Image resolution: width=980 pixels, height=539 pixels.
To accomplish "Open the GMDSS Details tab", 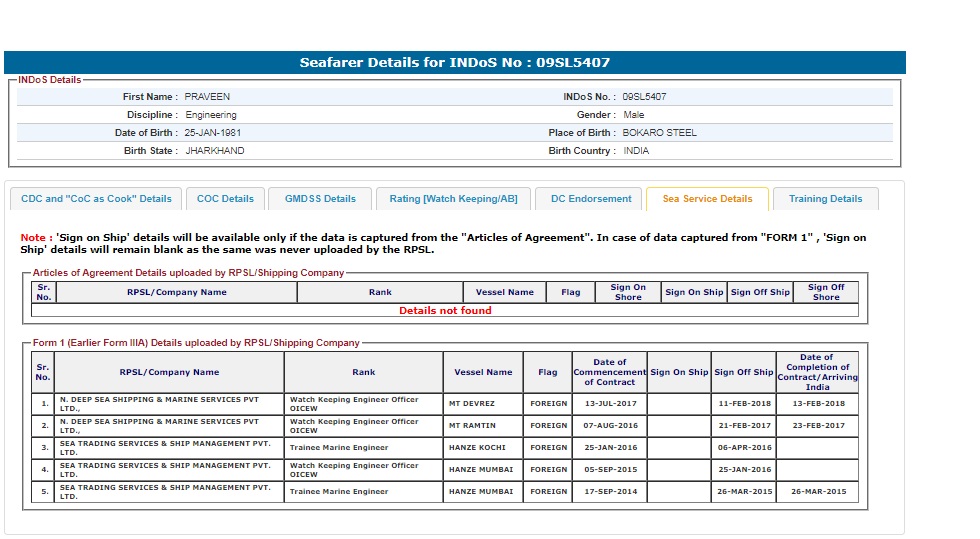I will point(320,199).
